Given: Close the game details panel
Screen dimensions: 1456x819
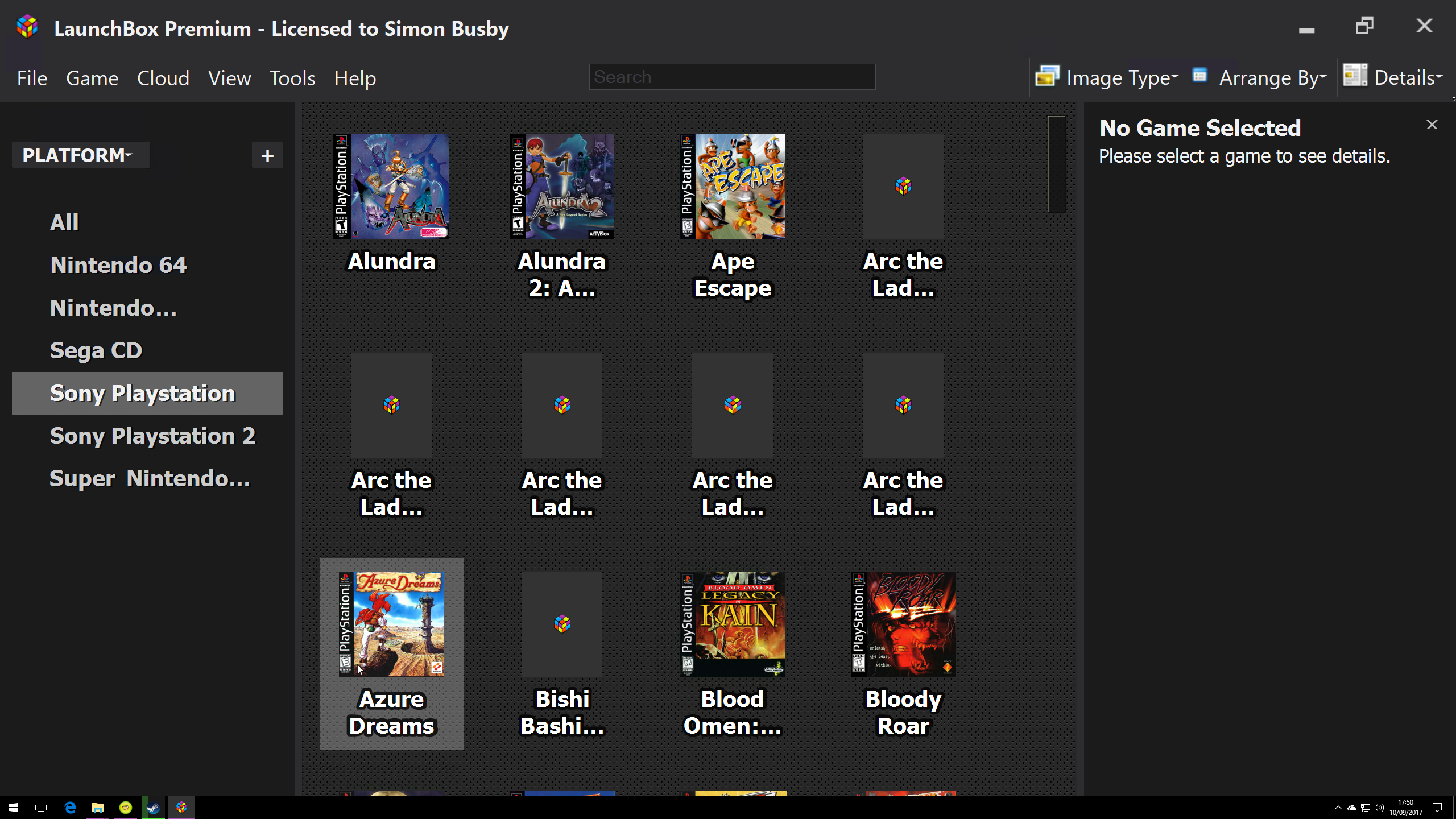Looking at the screenshot, I should click(x=1431, y=124).
